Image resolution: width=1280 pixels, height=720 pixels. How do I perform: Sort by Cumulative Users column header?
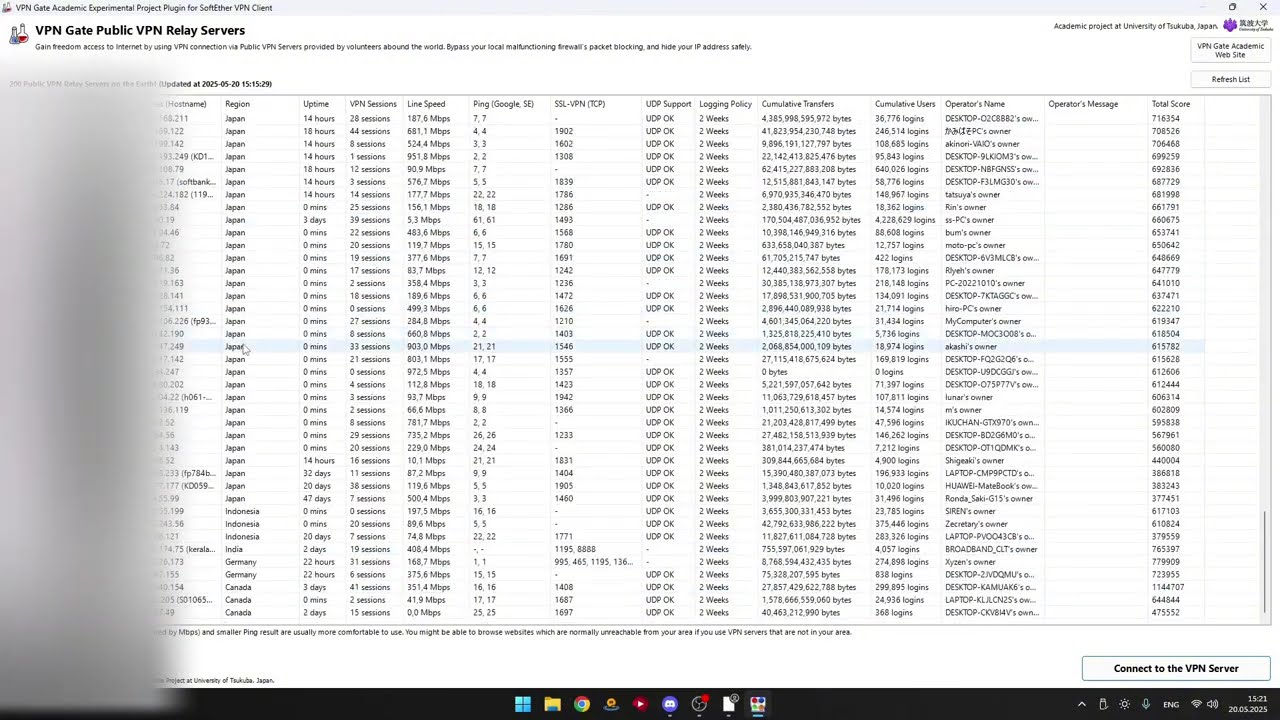[x=906, y=104]
